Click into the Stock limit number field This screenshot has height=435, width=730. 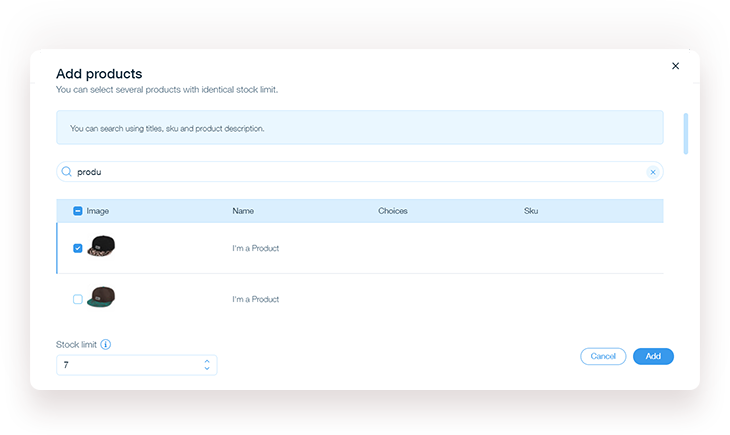coord(136,365)
